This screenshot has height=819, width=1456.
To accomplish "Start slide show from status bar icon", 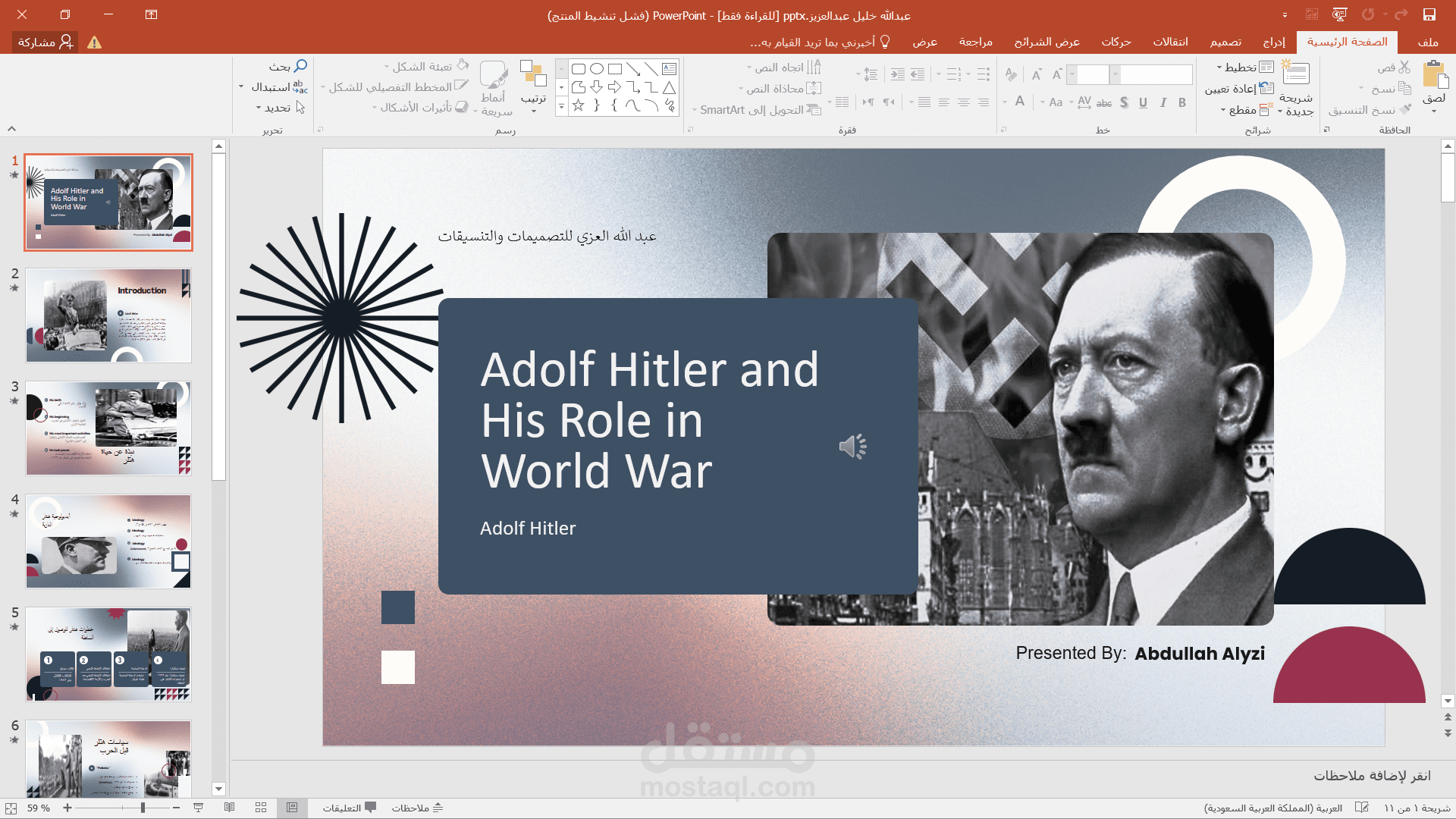I will (199, 808).
